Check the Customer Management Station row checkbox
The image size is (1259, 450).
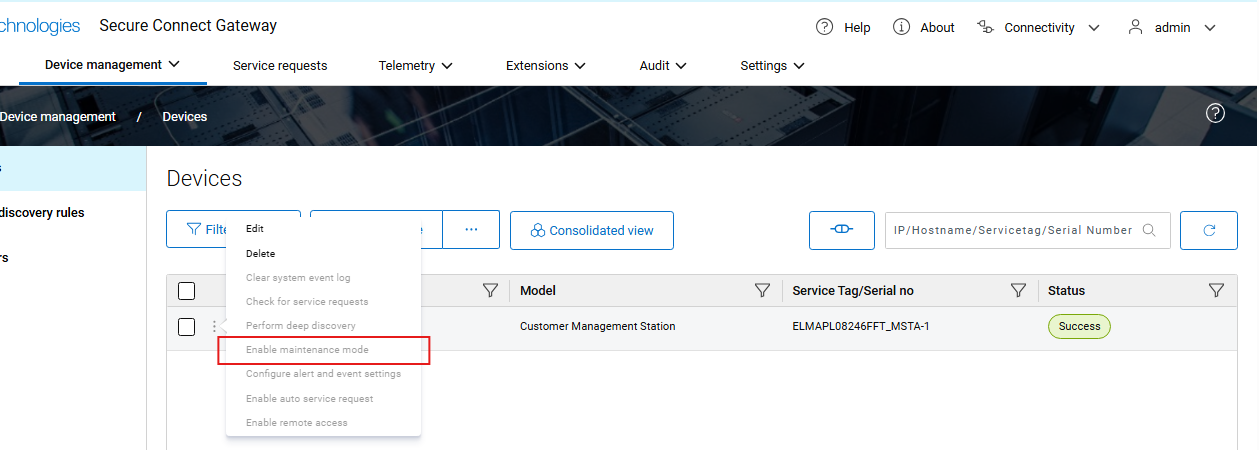click(186, 327)
